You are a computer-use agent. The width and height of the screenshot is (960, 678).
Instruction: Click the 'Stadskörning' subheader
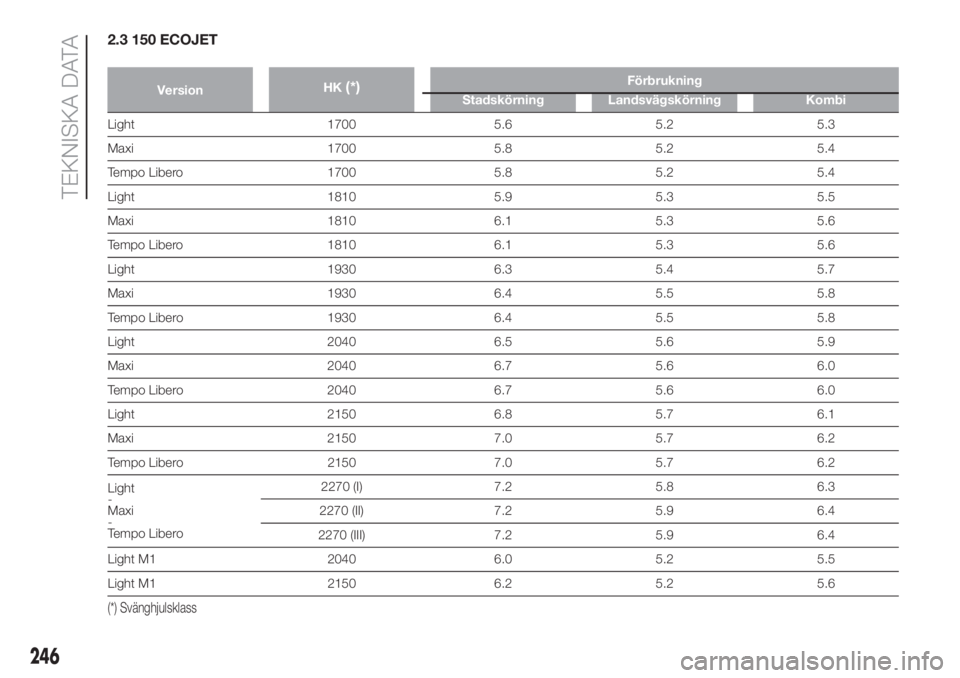coord(503,100)
